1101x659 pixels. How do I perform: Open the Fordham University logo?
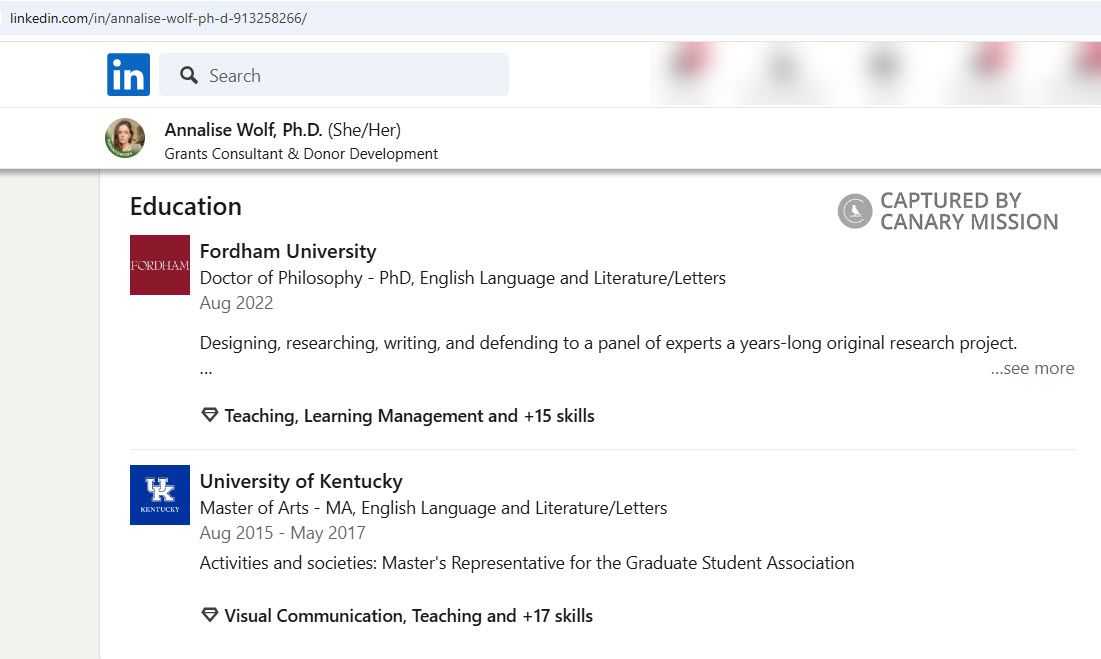(158, 264)
